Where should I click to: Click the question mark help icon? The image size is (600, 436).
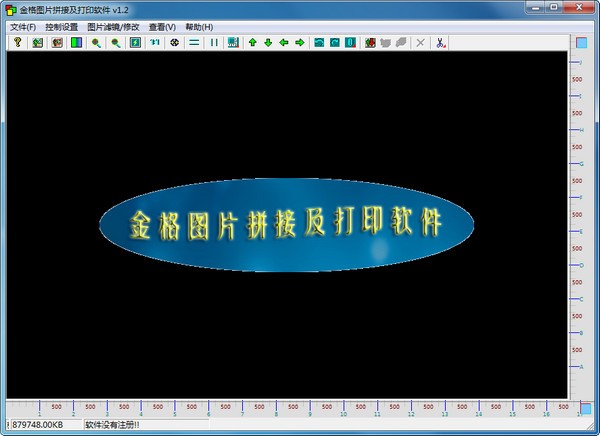(17, 43)
